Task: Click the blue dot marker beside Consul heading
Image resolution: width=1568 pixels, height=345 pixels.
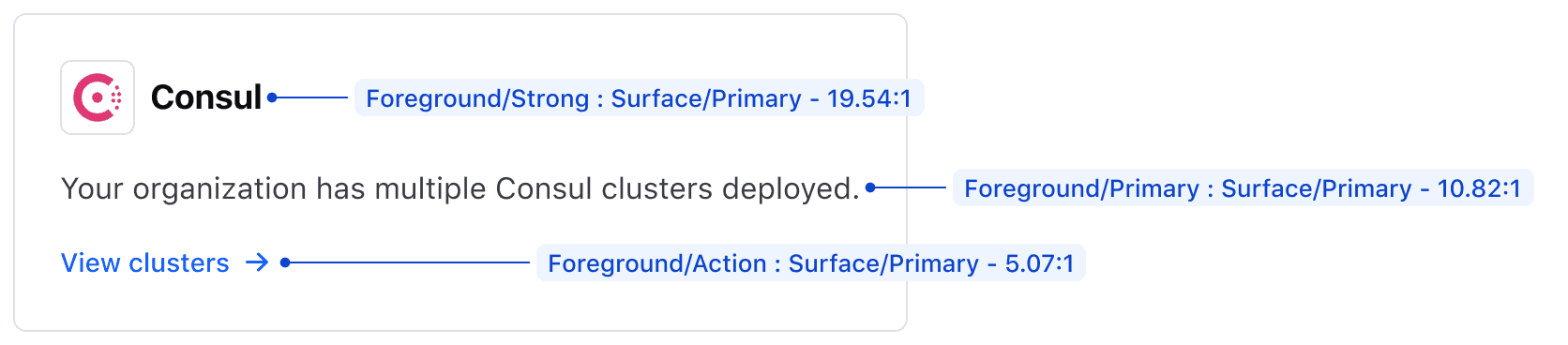Action: tap(272, 97)
